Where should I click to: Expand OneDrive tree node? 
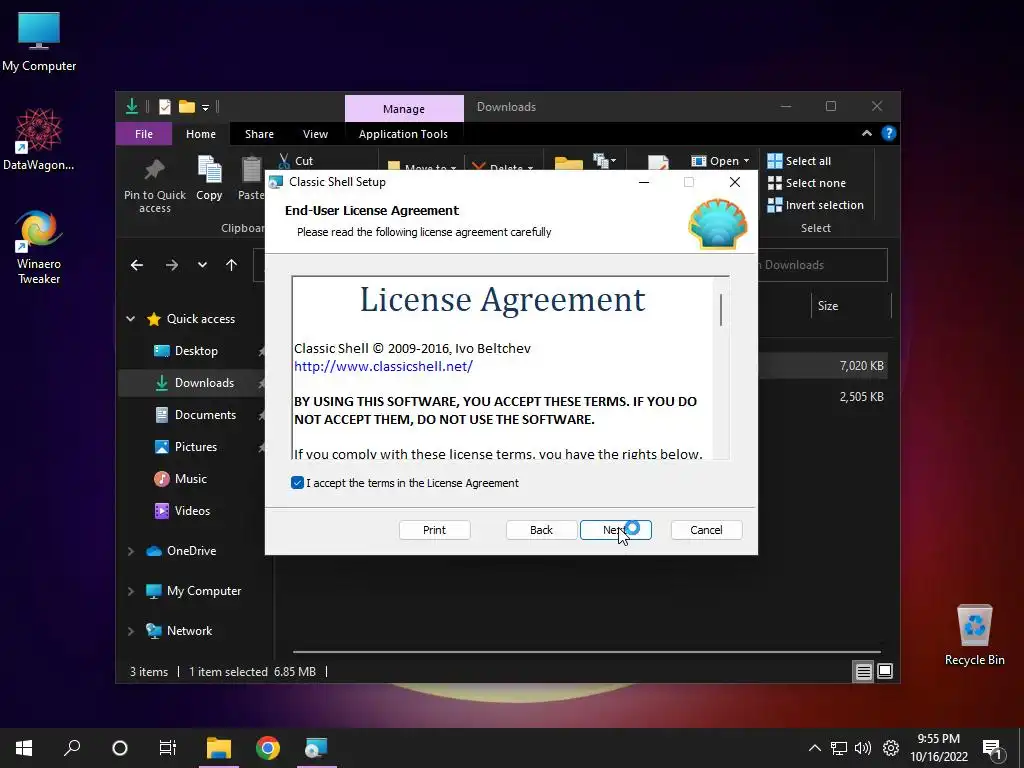pyautogui.click(x=131, y=551)
